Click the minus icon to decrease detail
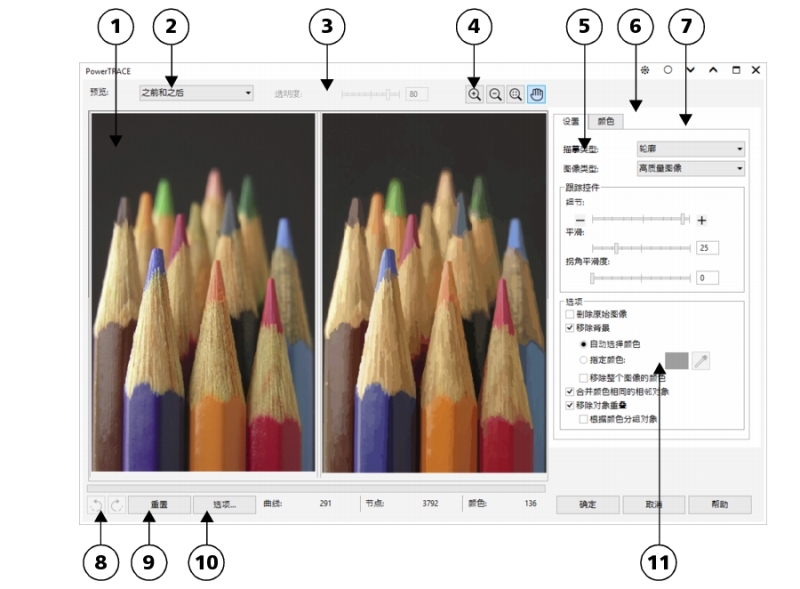This screenshot has width=800, height=589. [x=580, y=220]
